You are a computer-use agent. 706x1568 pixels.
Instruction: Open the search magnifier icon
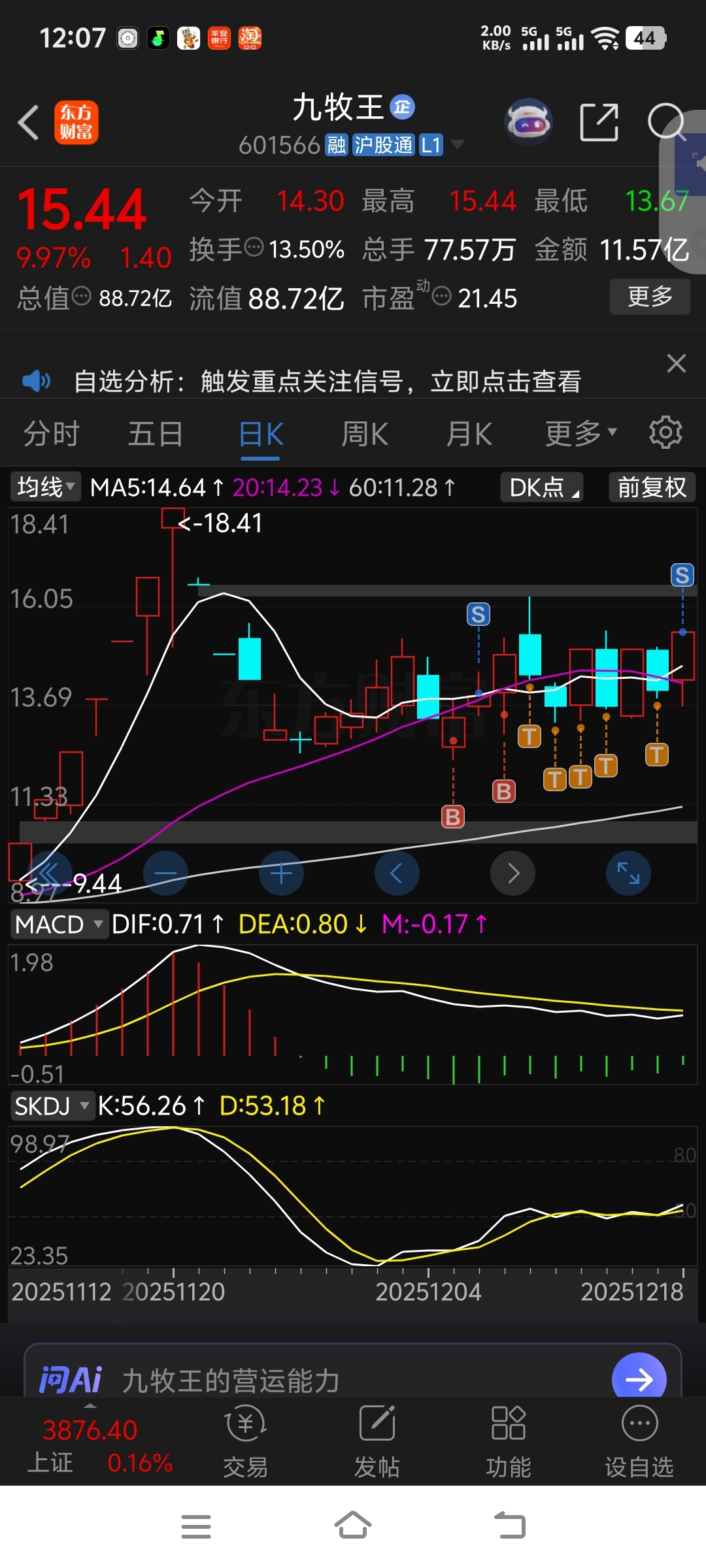667,122
